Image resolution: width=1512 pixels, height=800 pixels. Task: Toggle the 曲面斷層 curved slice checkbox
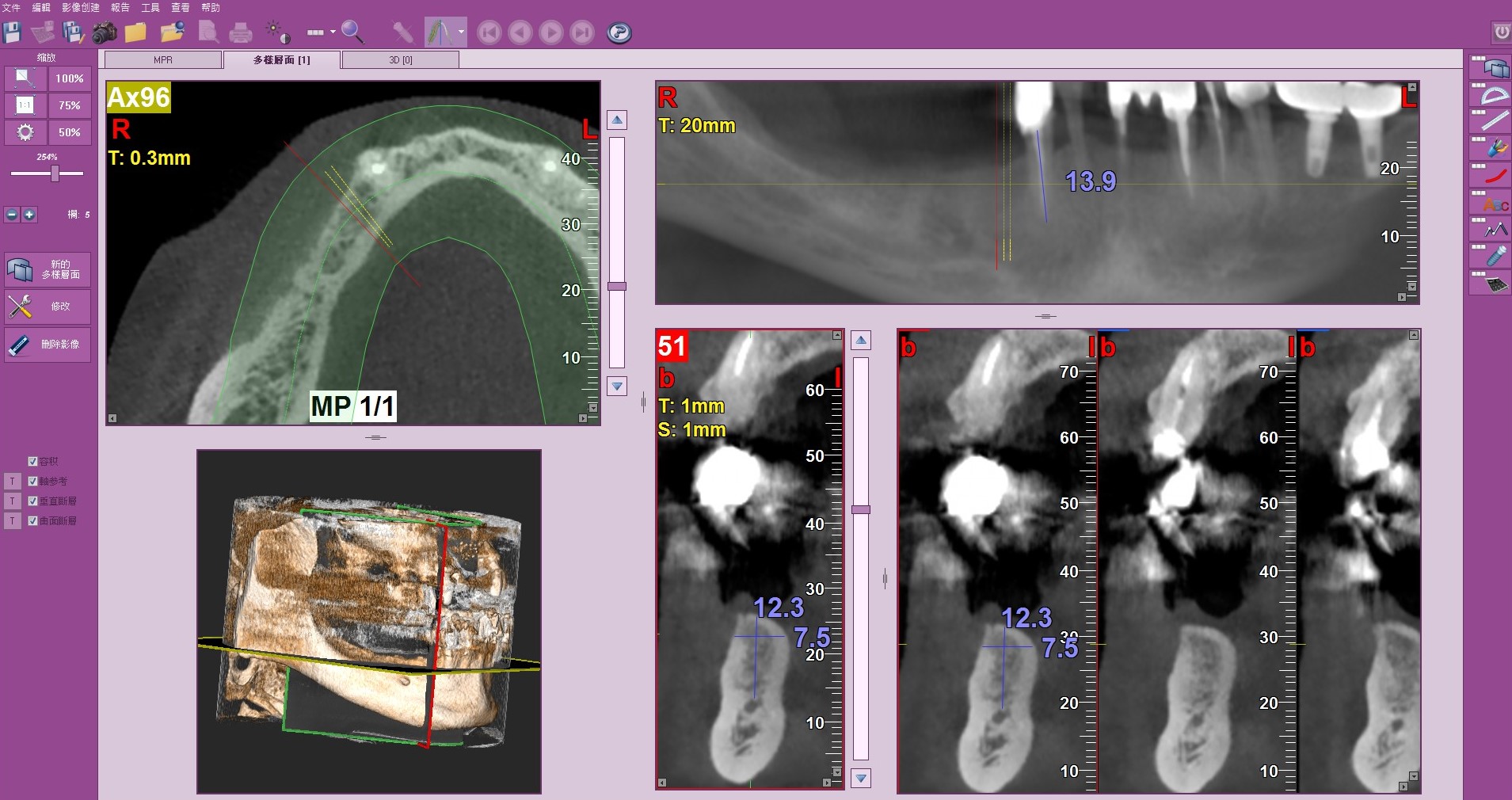tap(32, 520)
